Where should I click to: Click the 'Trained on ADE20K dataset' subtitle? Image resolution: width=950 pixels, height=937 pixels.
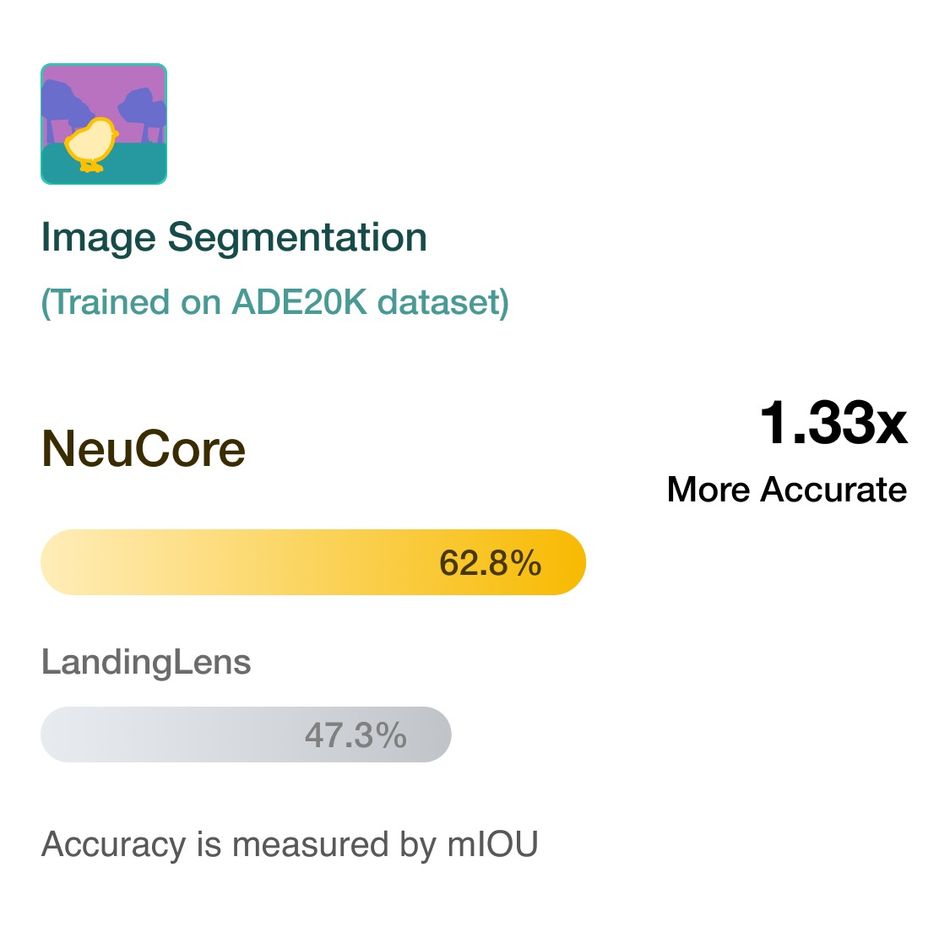(x=274, y=302)
